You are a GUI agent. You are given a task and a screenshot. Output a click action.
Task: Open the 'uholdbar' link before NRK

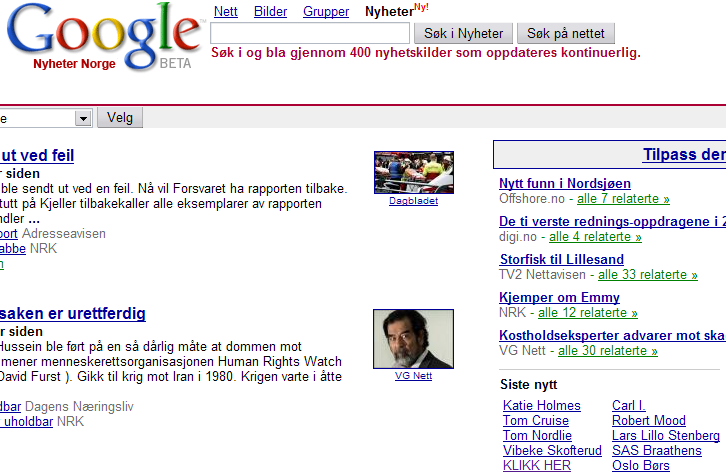coord(26,421)
